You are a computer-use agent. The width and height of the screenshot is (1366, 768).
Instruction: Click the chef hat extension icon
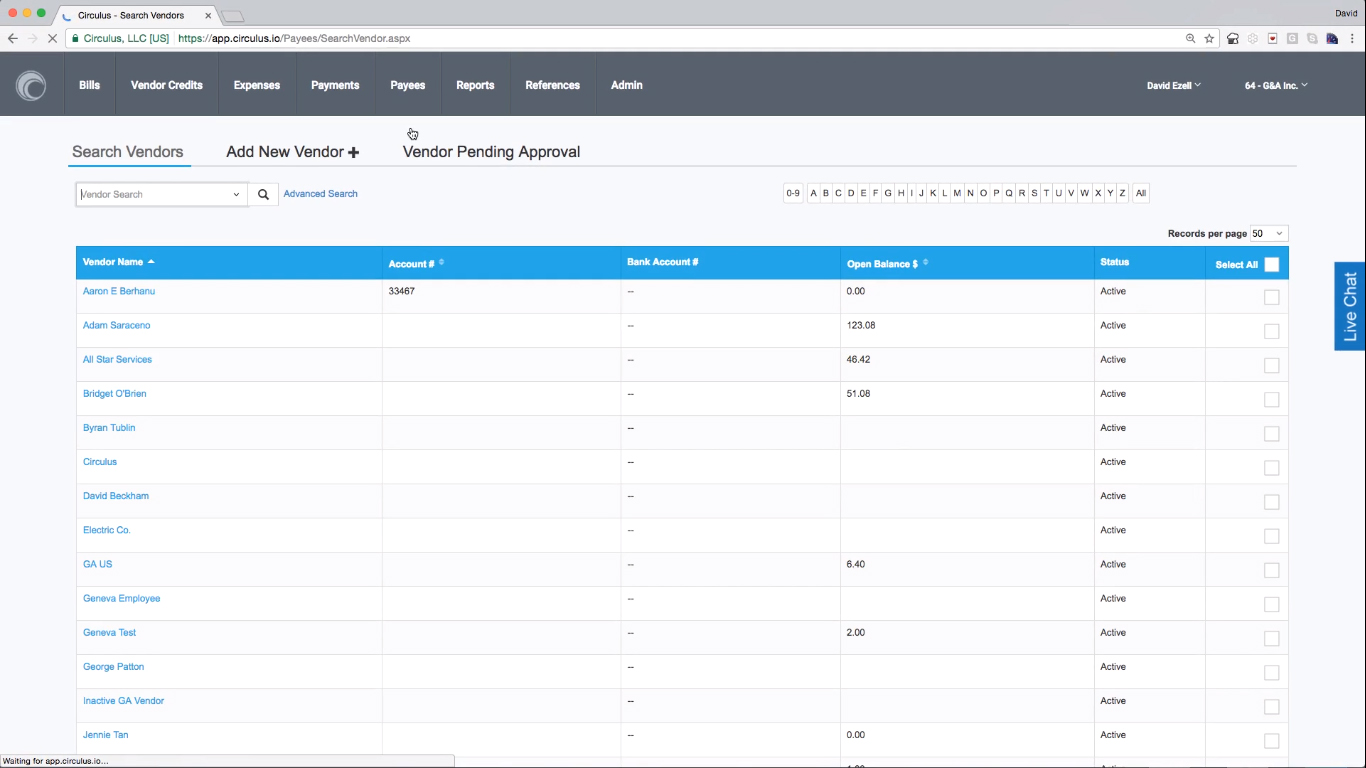click(x=1233, y=38)
